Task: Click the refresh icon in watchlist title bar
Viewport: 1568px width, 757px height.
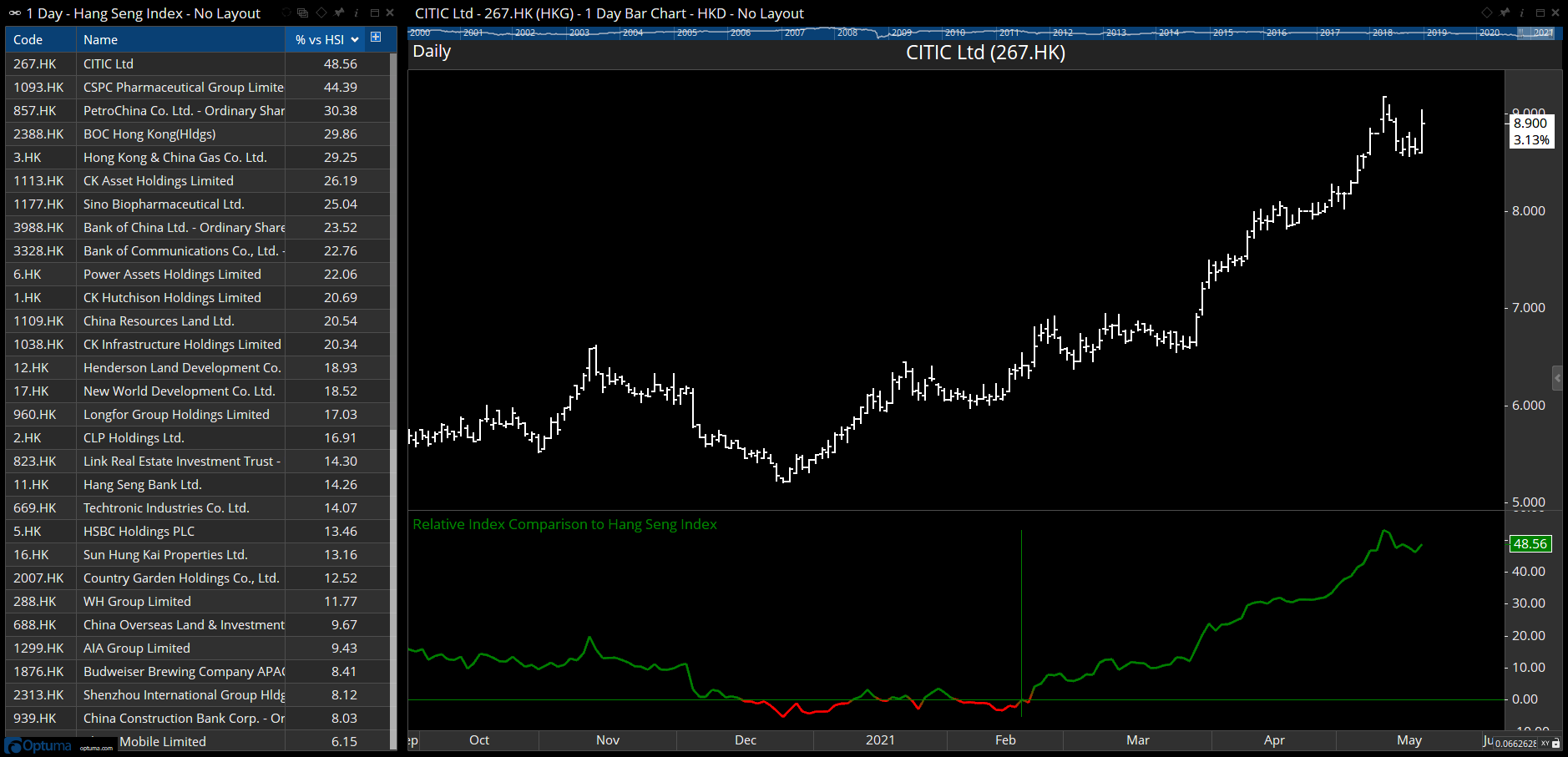Action: point(286,13)
